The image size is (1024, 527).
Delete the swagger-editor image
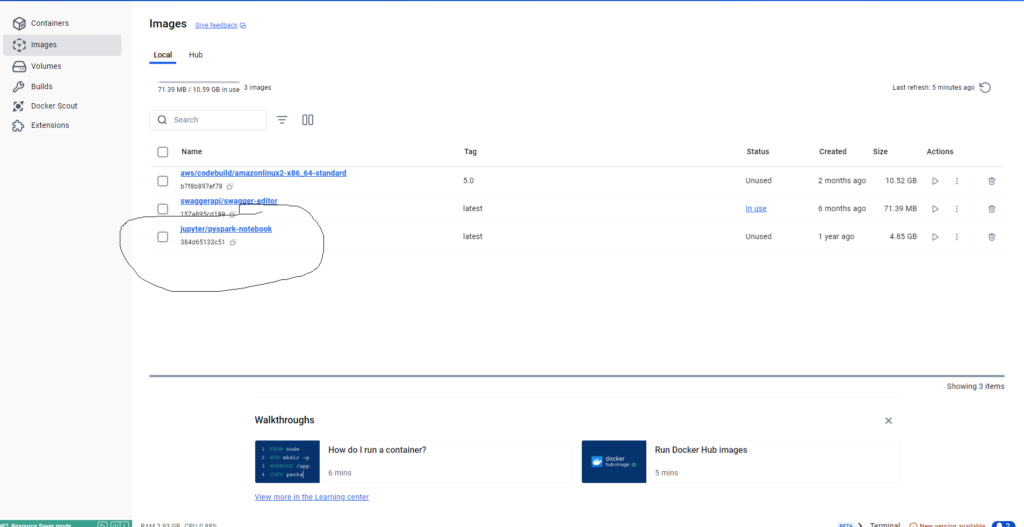pos(991,209)
